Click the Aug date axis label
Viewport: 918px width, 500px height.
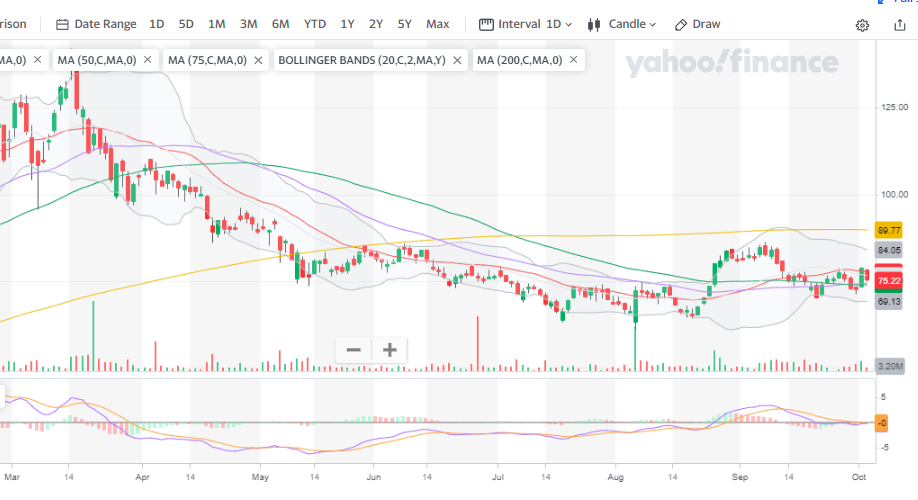coord(615,477)
